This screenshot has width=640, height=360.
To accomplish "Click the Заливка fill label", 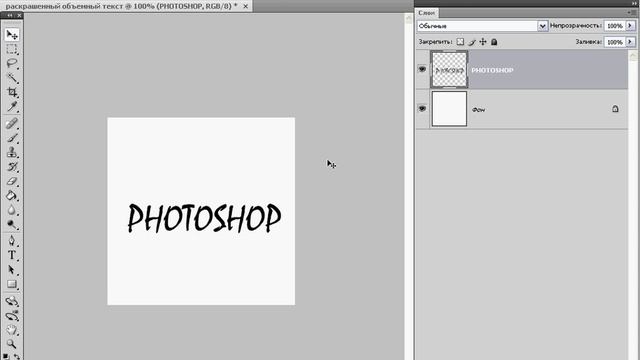I will coord(589,42).
